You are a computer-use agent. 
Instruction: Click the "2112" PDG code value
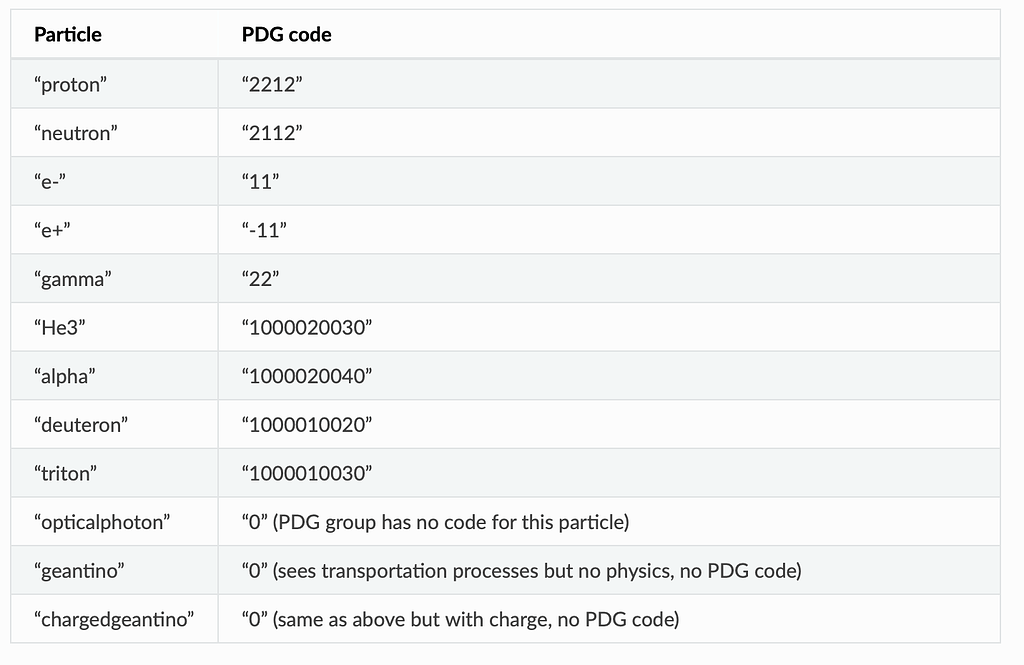272,133
